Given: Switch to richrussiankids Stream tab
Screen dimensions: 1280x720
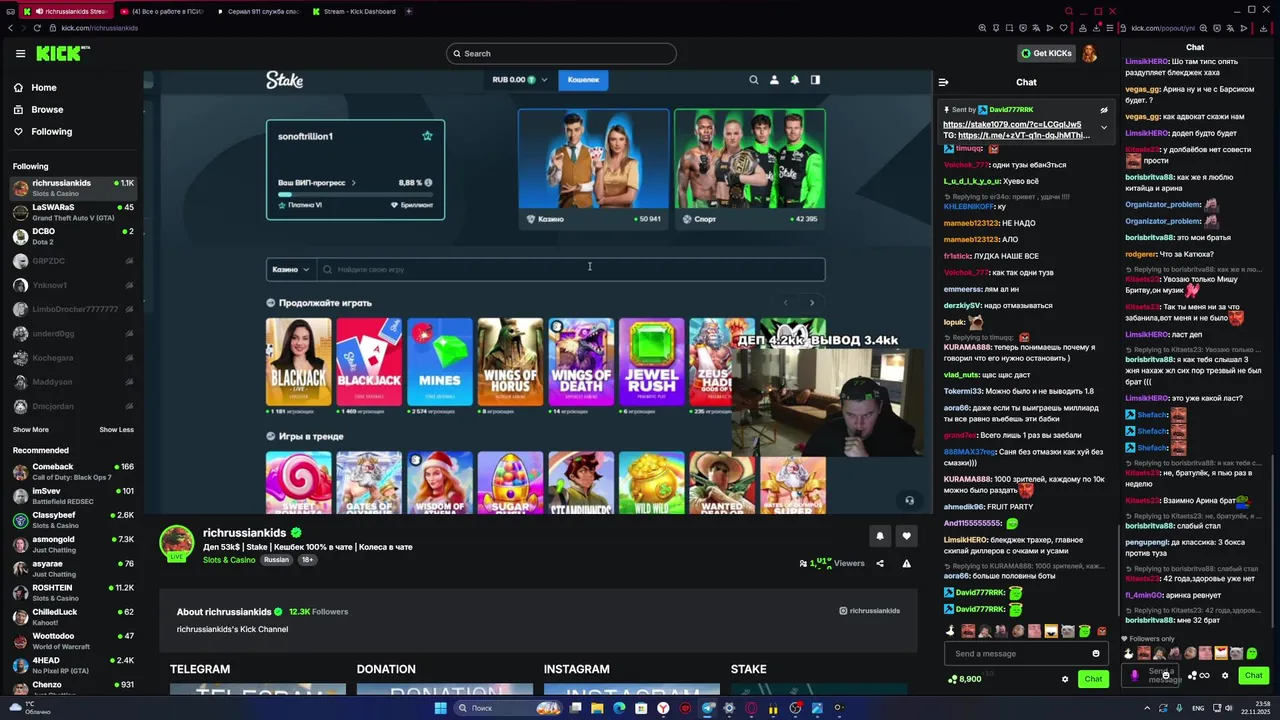Looking at the screenshot, I should (65, 11).
